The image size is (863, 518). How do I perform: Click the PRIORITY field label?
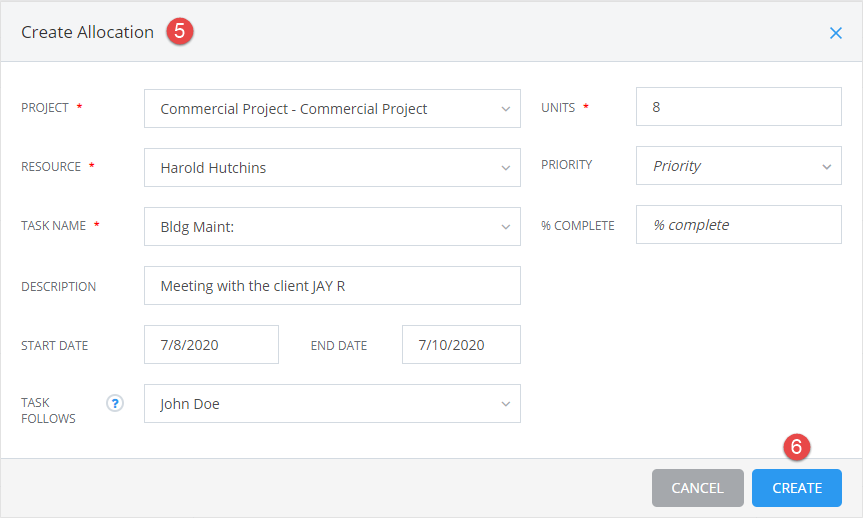[566, 165]
